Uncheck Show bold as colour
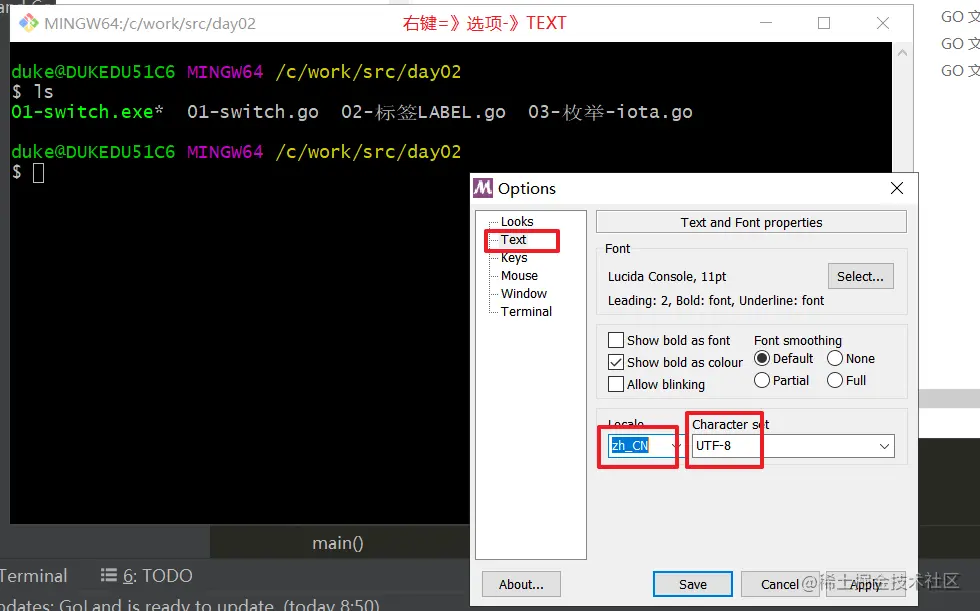 [x=616, y=362]
